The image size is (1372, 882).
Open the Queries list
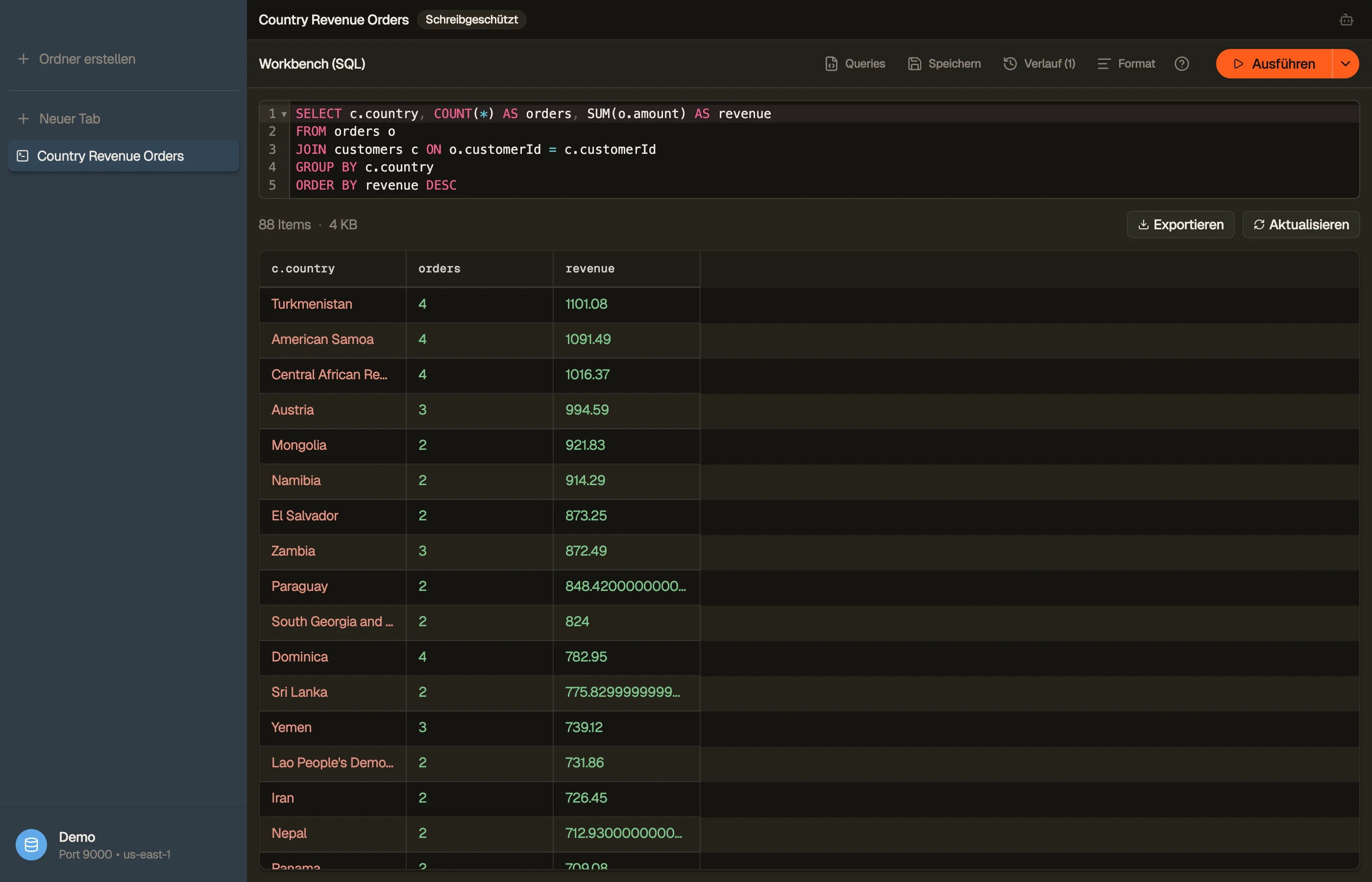pos(855,64)
